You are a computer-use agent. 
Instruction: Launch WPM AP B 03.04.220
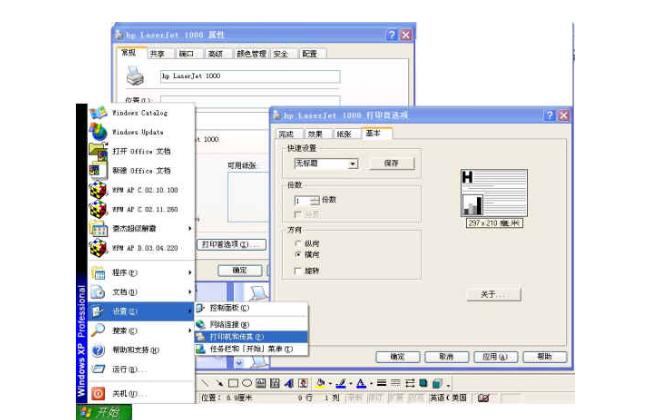point(141,248)
